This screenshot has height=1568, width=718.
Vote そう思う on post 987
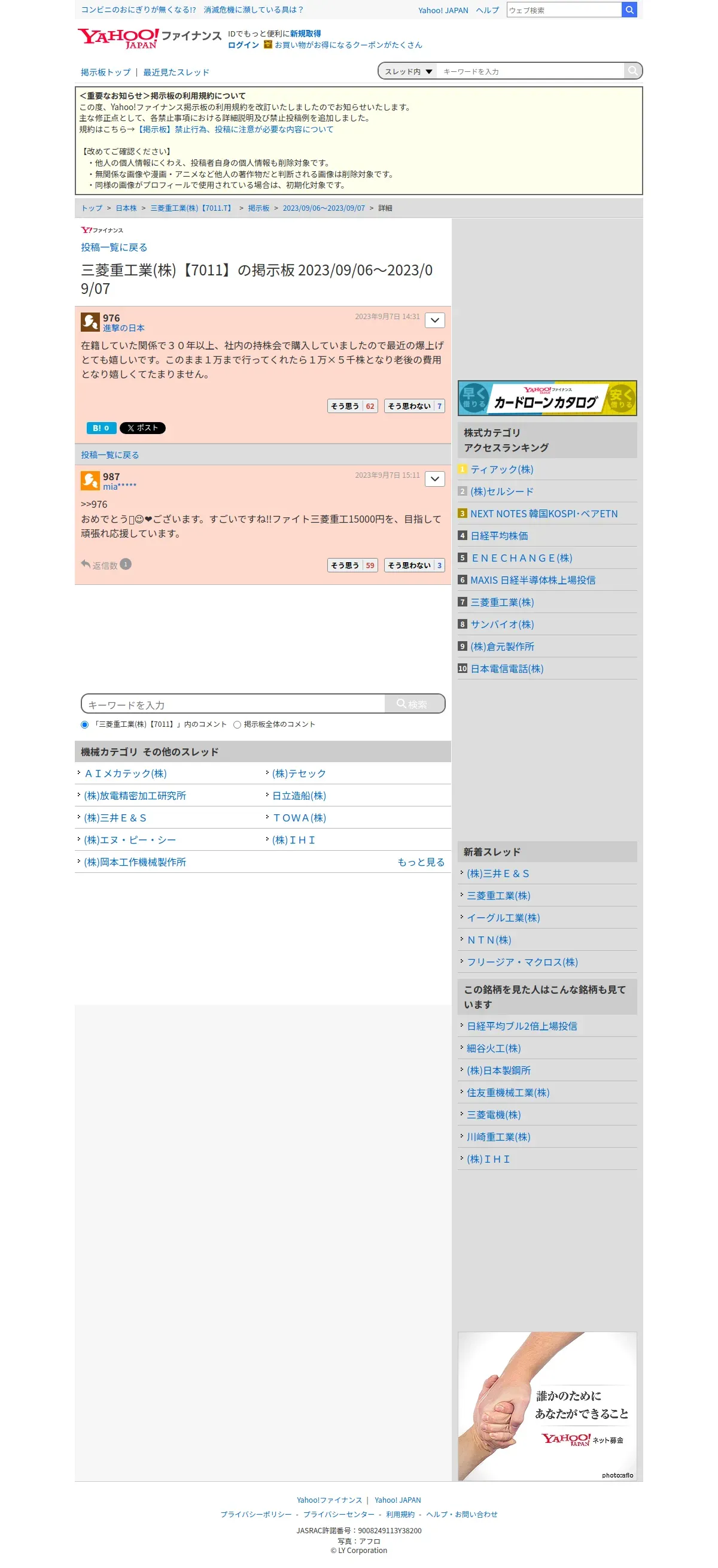[352, 566]
